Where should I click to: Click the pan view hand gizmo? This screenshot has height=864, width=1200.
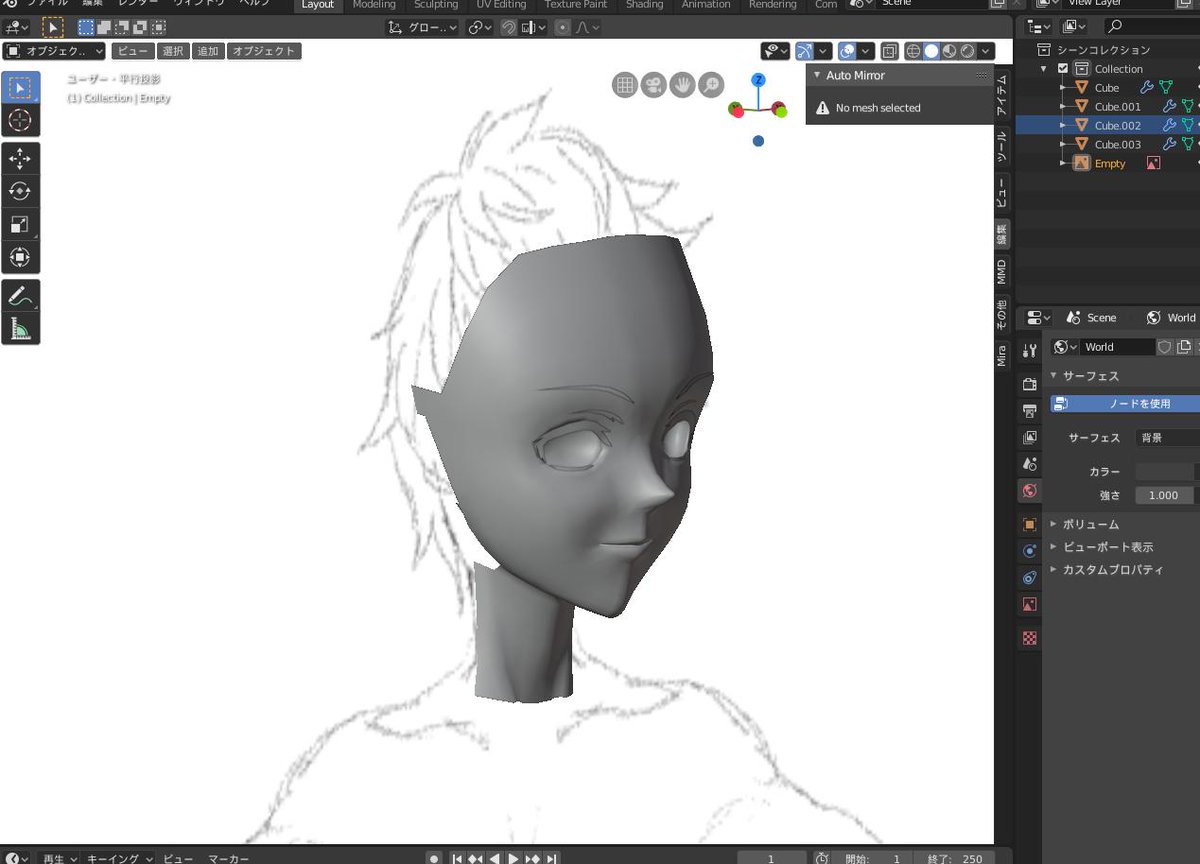tap(683, 85)
